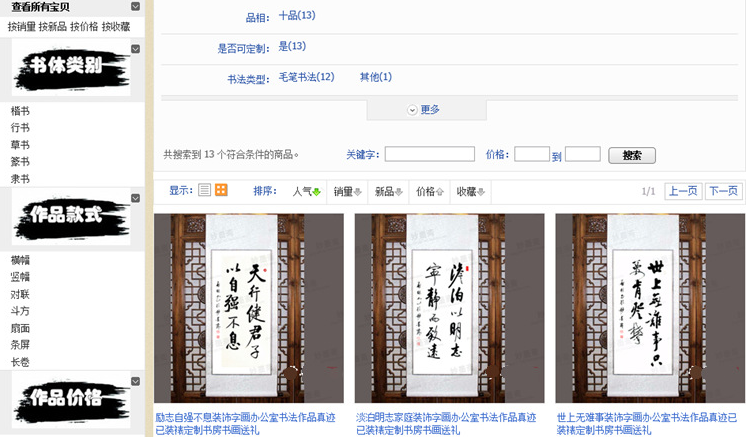Sort products by 人气
The width and height of the screenshot is (748, 441).
[x=306, y=192]
